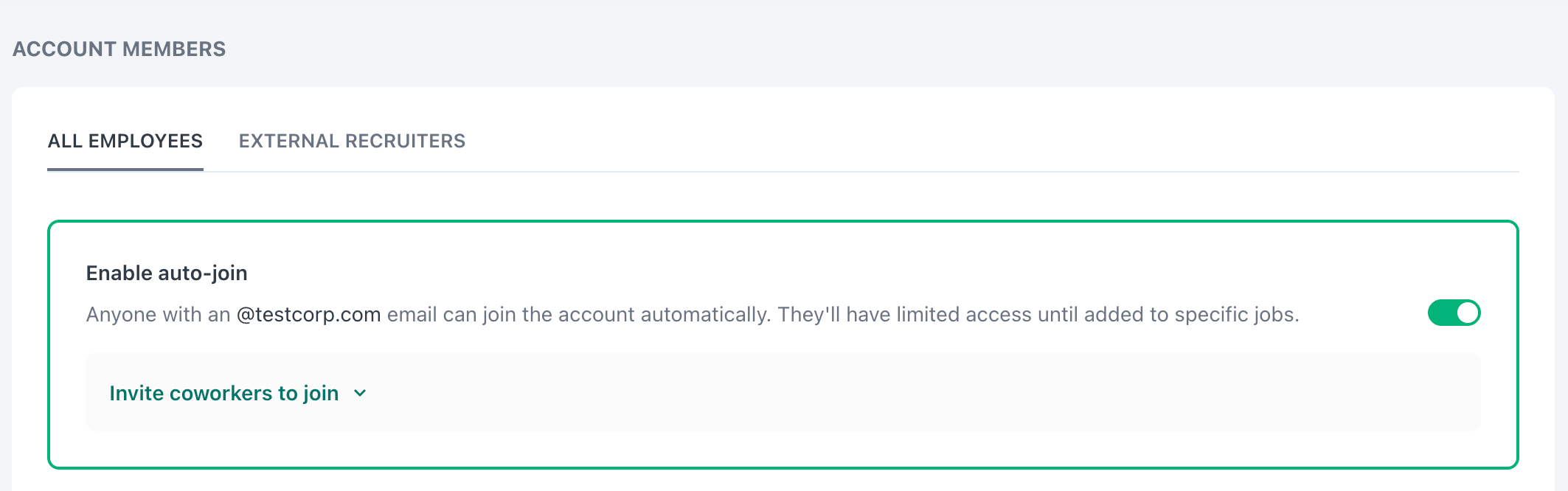The height and width of the screenshot is (491, 1568).
Task: Click the green left side of the toggle
Action: 1441,313
